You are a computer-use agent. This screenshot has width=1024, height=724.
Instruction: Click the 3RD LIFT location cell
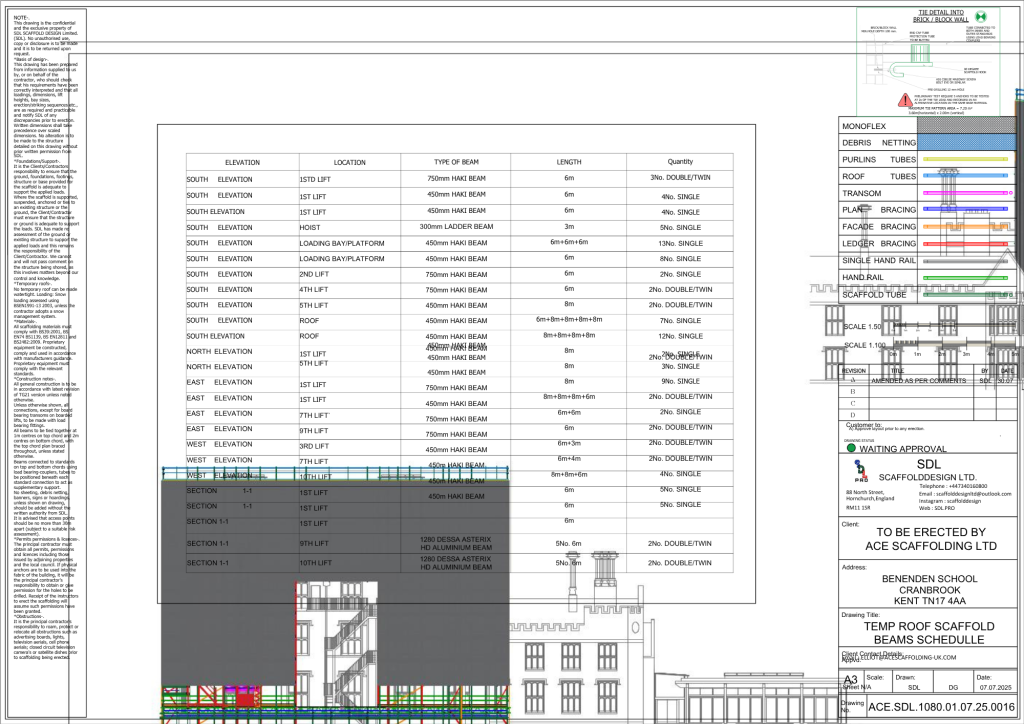coord(314,446)
